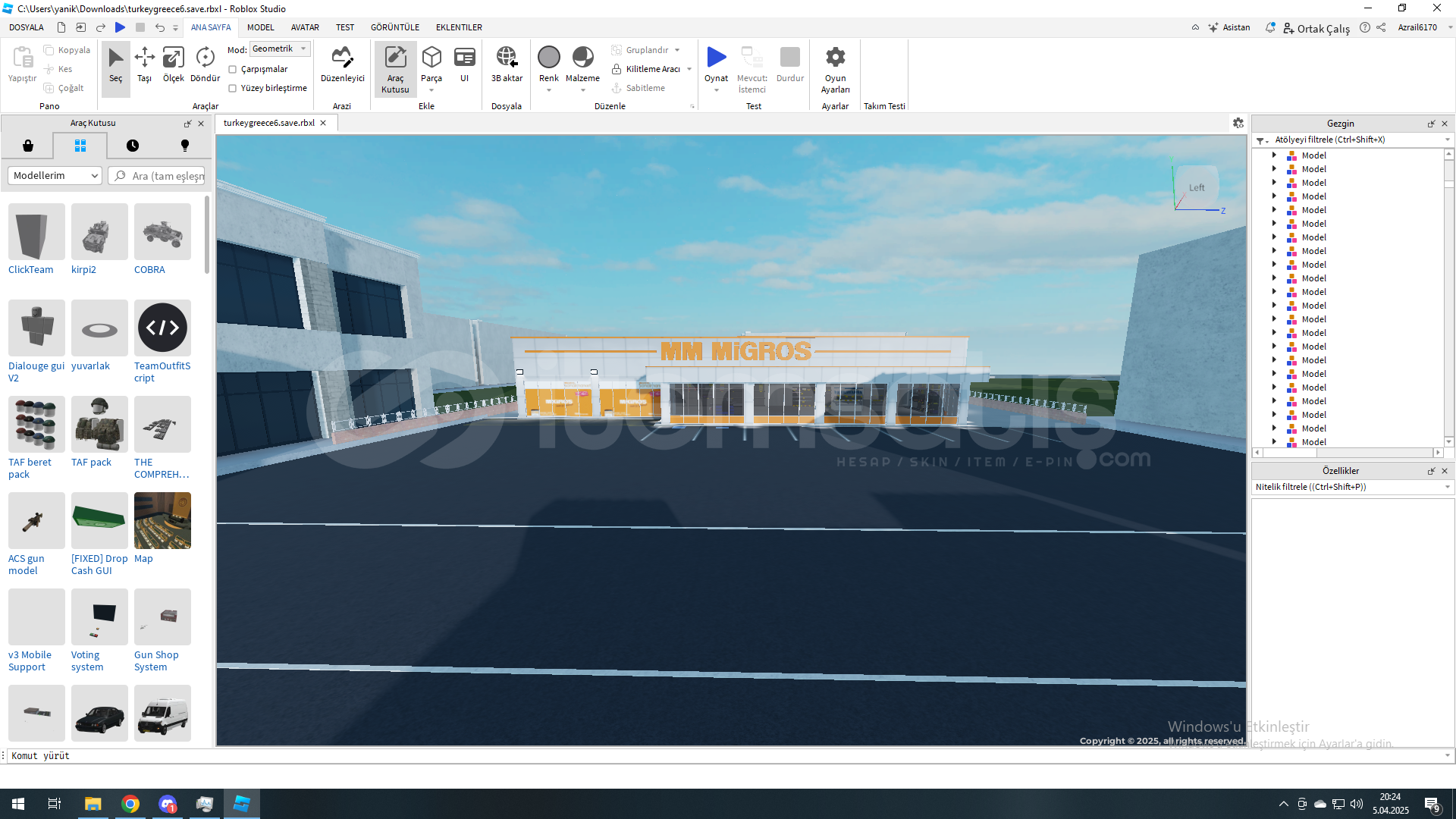
Task: Expand the Parça dropdown arrow
Action: [431, 90]
